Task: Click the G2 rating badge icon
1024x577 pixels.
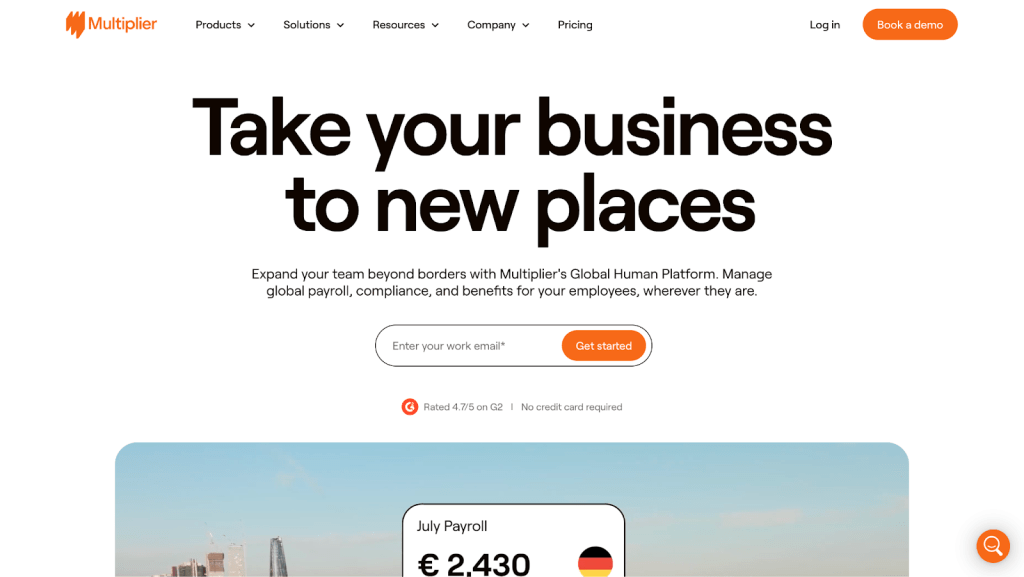Action: [409, 407]
